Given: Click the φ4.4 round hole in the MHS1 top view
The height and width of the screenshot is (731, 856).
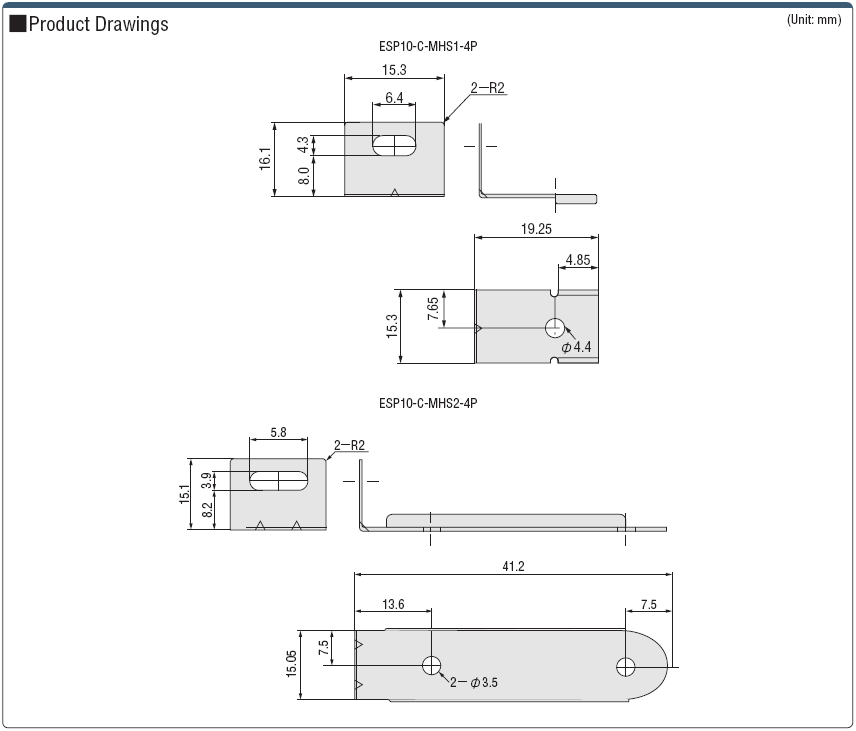Looking at the screenshot, I should (x=555, y=328).
